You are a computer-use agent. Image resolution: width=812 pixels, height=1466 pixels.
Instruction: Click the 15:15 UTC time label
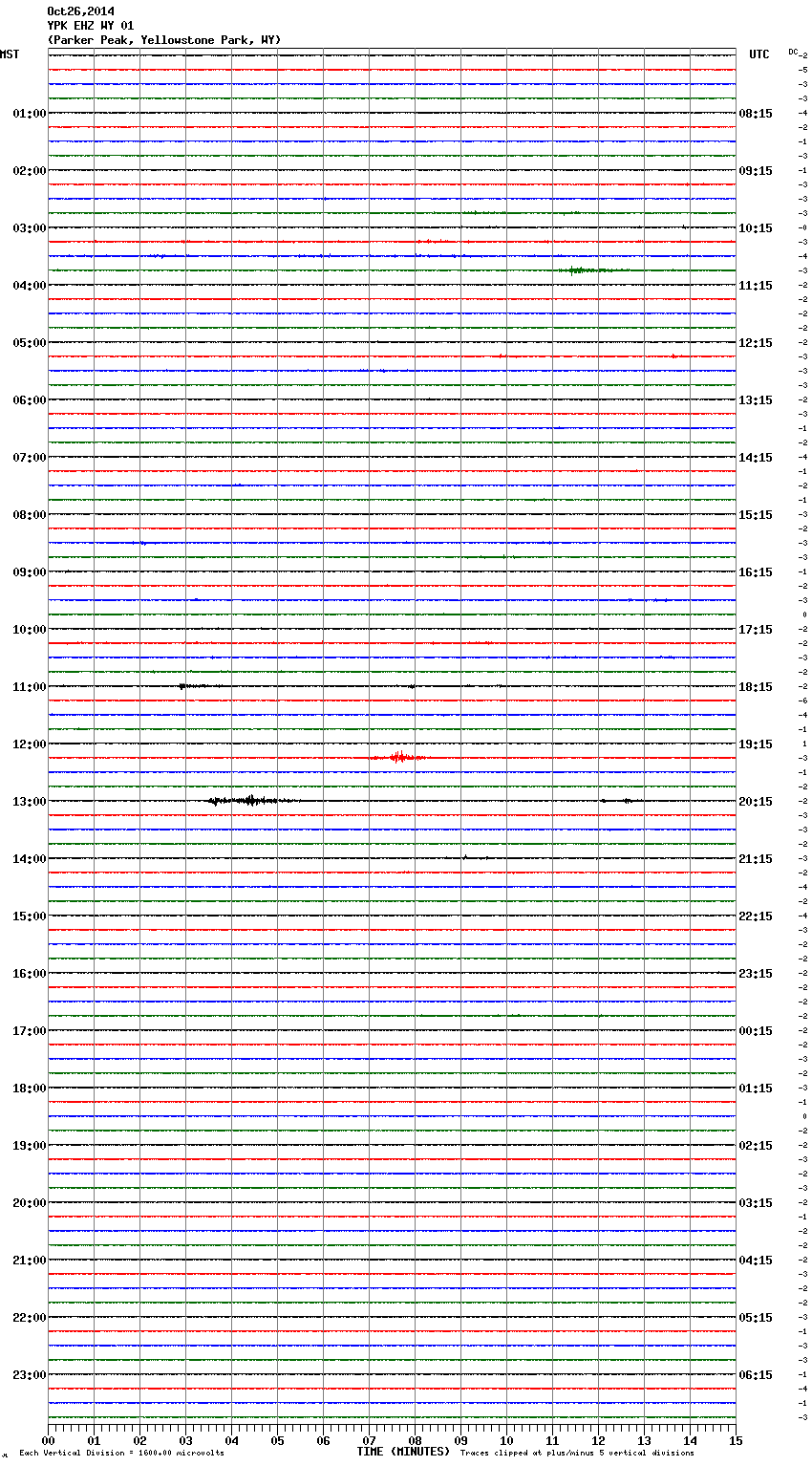(x=756, y=515)
